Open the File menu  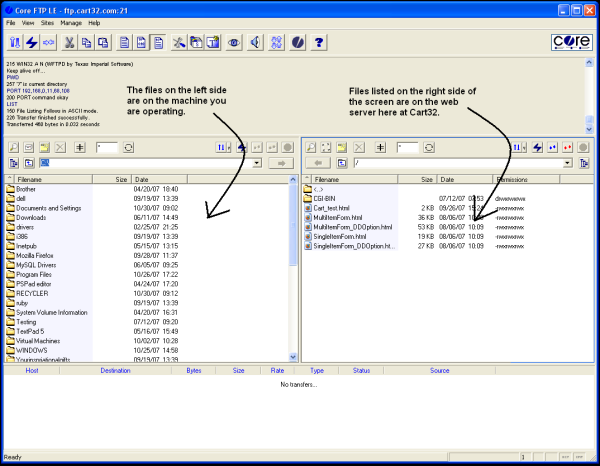click(x=11, y=23)
